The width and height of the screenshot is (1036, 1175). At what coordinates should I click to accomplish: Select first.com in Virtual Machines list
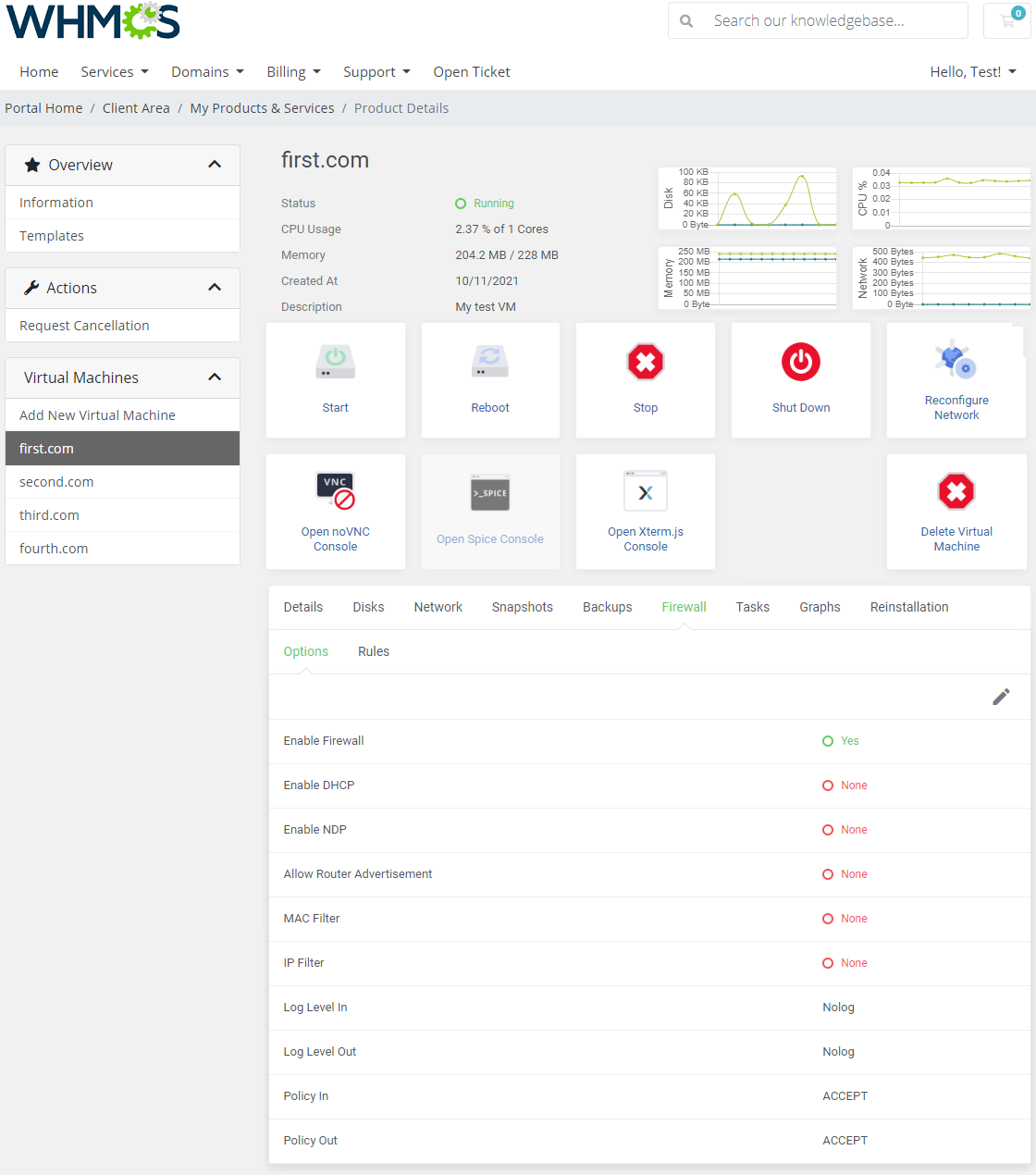coord(122,449)
